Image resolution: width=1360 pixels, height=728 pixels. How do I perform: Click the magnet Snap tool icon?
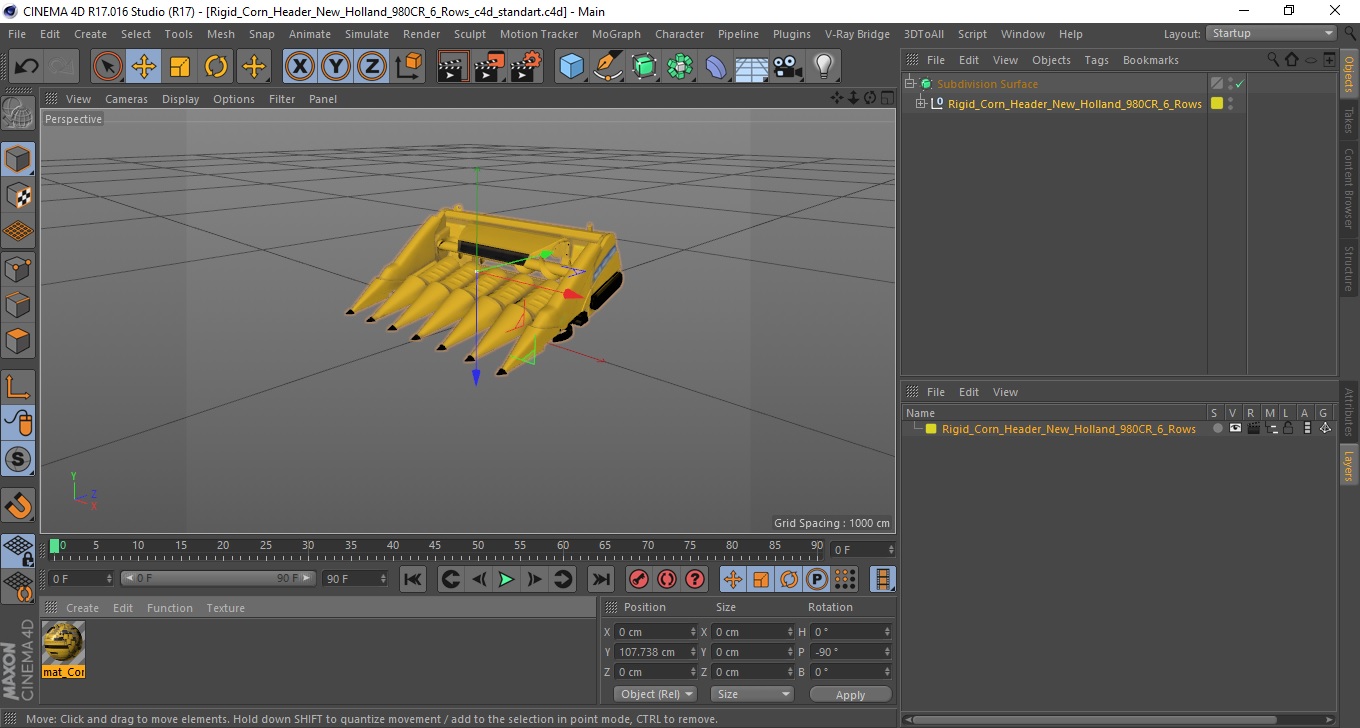click(x=18, y=505)
